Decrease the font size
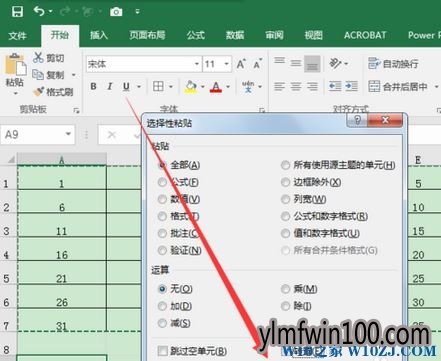 click(257, 64)
